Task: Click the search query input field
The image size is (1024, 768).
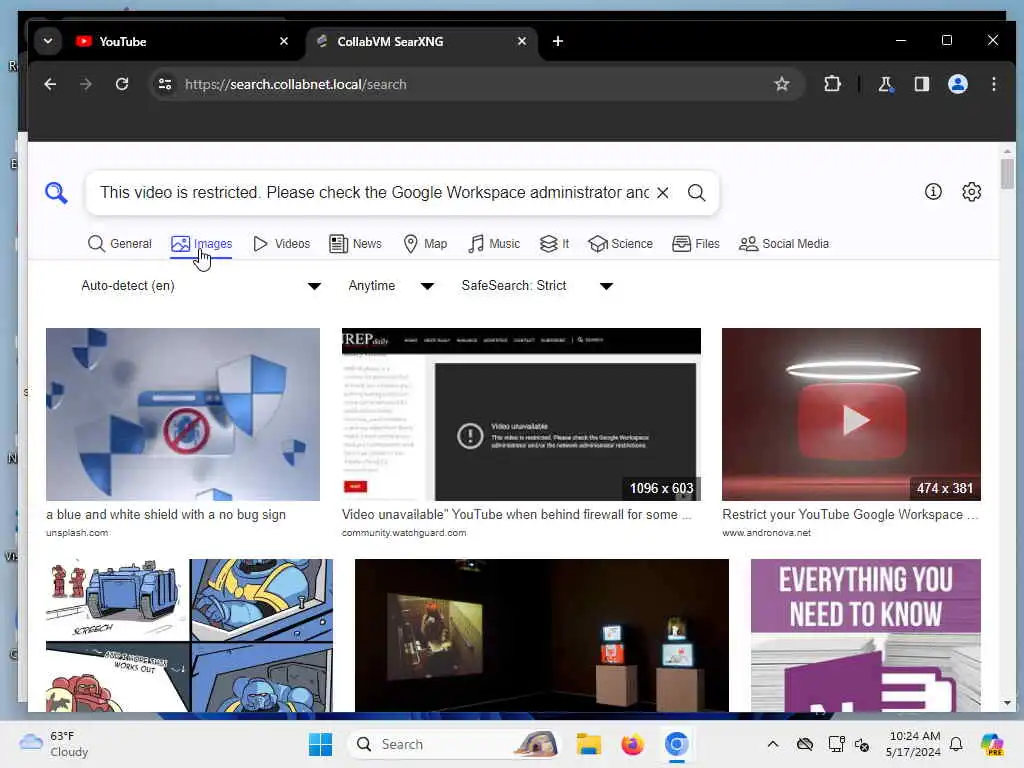Action: tap(374, 193)
